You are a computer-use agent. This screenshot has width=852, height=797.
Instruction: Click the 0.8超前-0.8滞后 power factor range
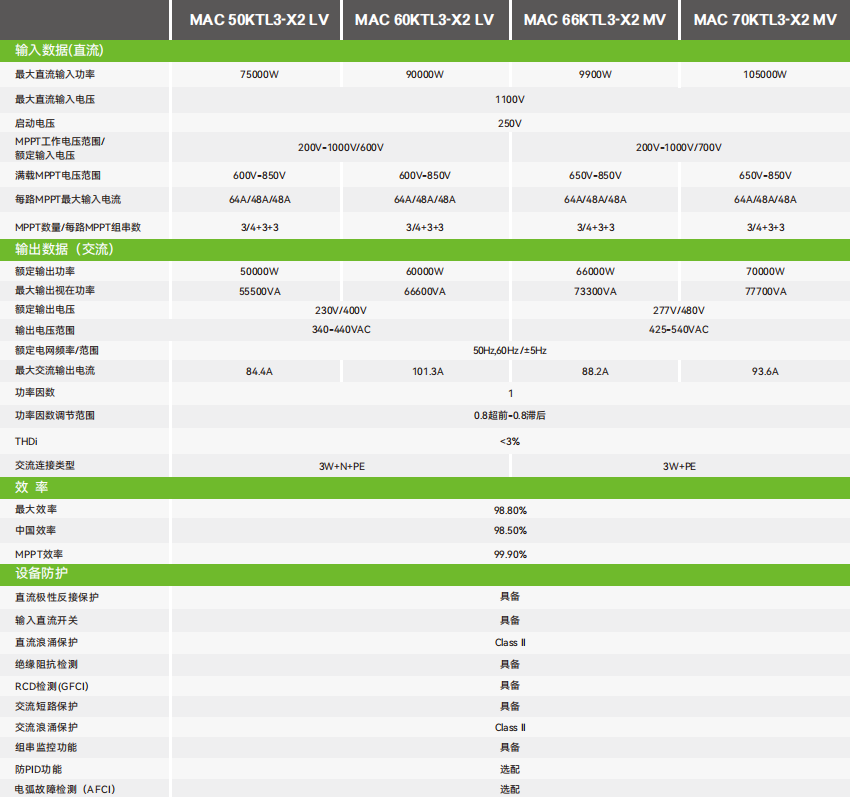510,416
